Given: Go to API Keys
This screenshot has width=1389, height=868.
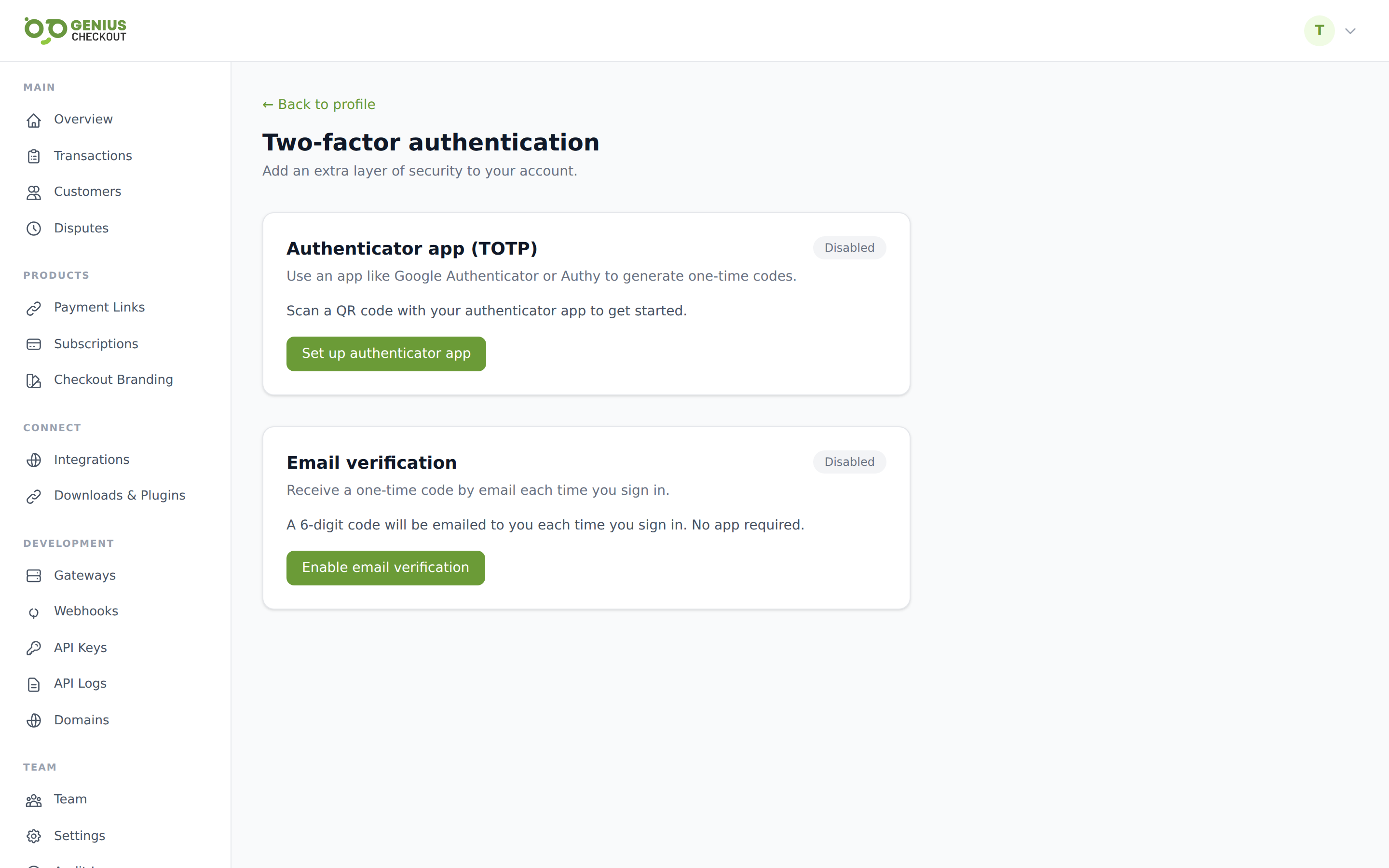Looking at the screenshot, I should 81,648.
